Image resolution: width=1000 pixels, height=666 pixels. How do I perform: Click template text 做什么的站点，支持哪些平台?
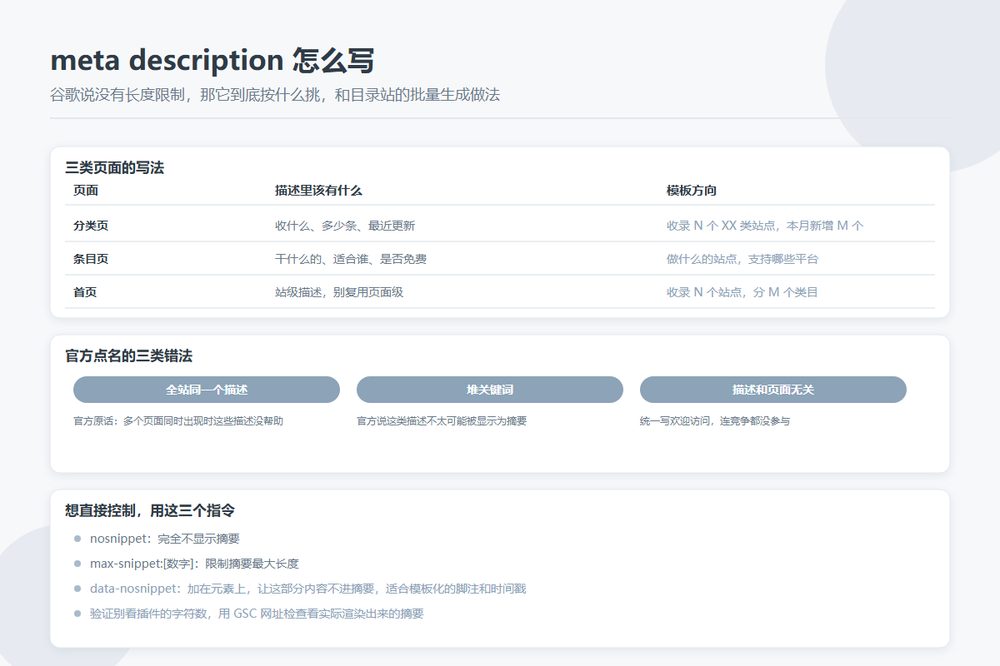click(x=742, y=259)
